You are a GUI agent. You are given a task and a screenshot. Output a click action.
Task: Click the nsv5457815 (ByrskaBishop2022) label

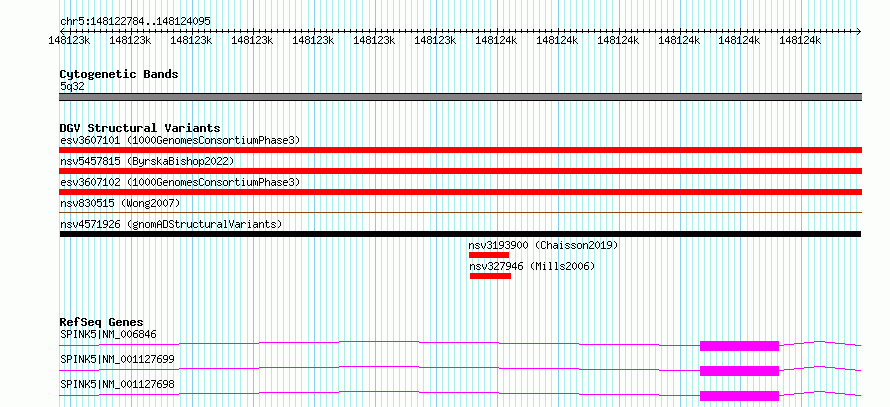(x=147, y=161)
